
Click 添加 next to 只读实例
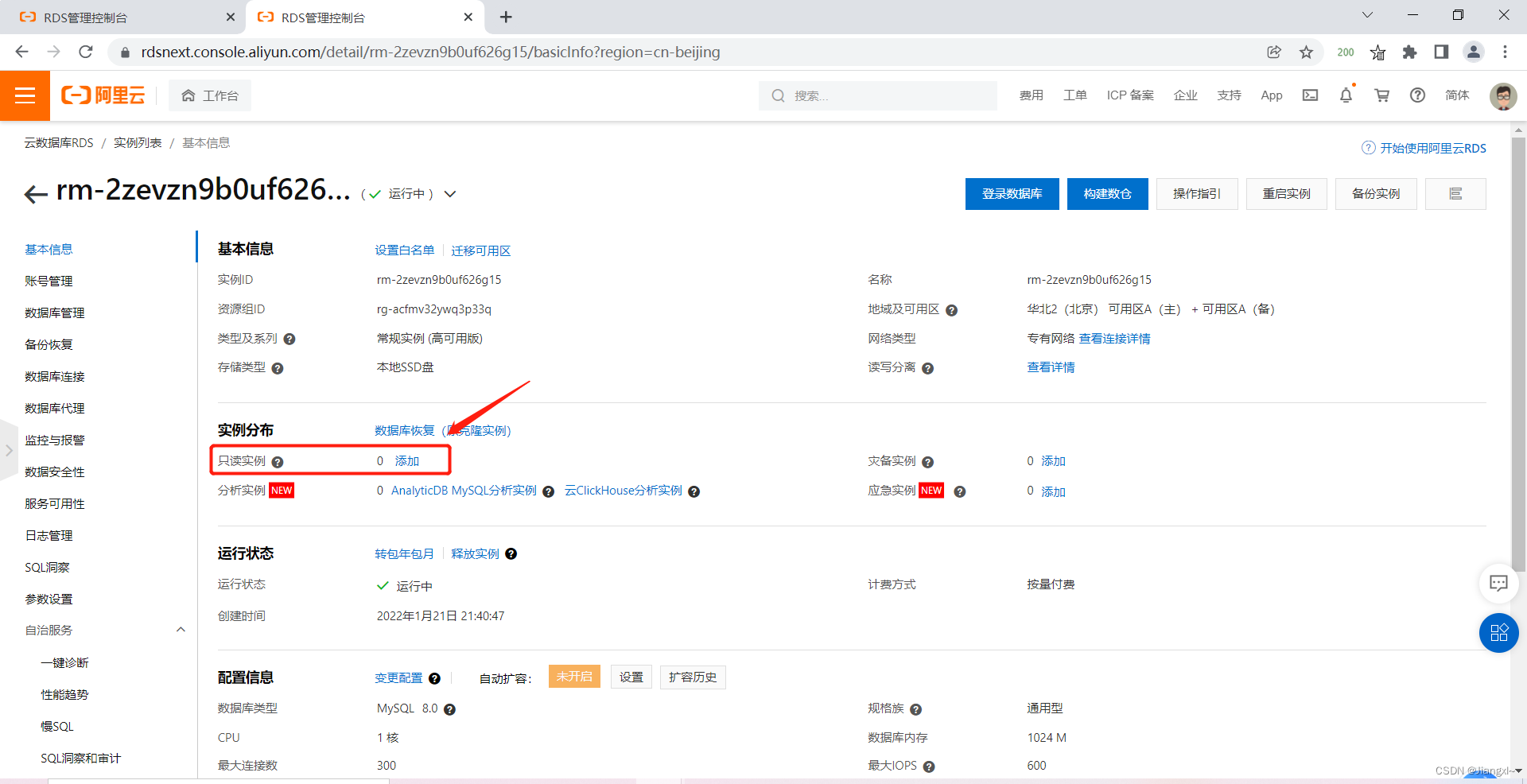pyautogui.click(x=406, y=461)
